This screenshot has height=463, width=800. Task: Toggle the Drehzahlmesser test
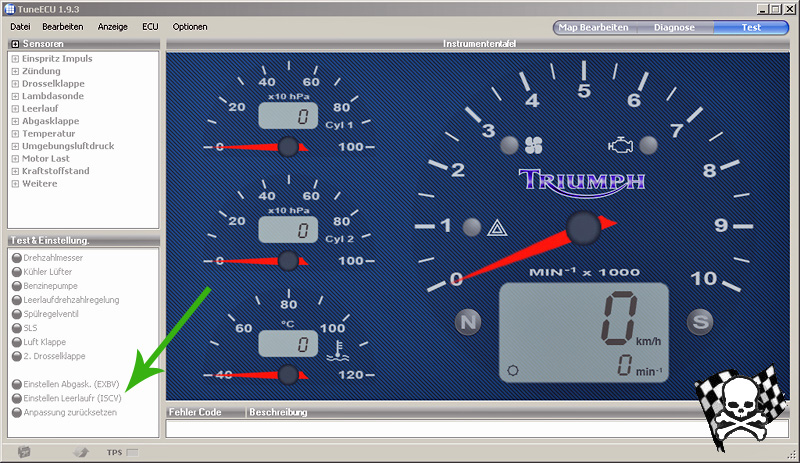coord(17,258)
